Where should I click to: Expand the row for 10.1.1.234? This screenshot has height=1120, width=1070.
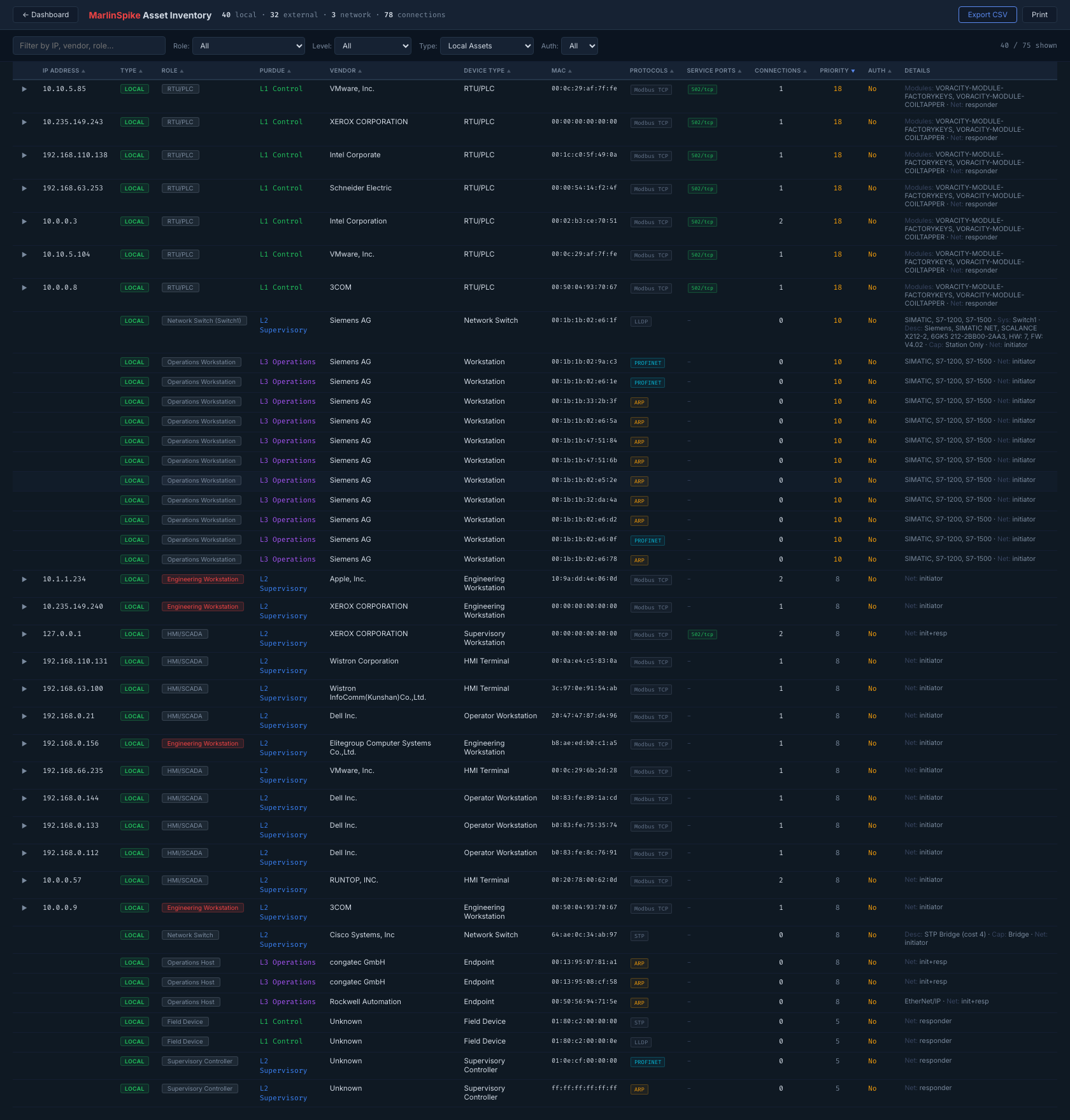24,579
